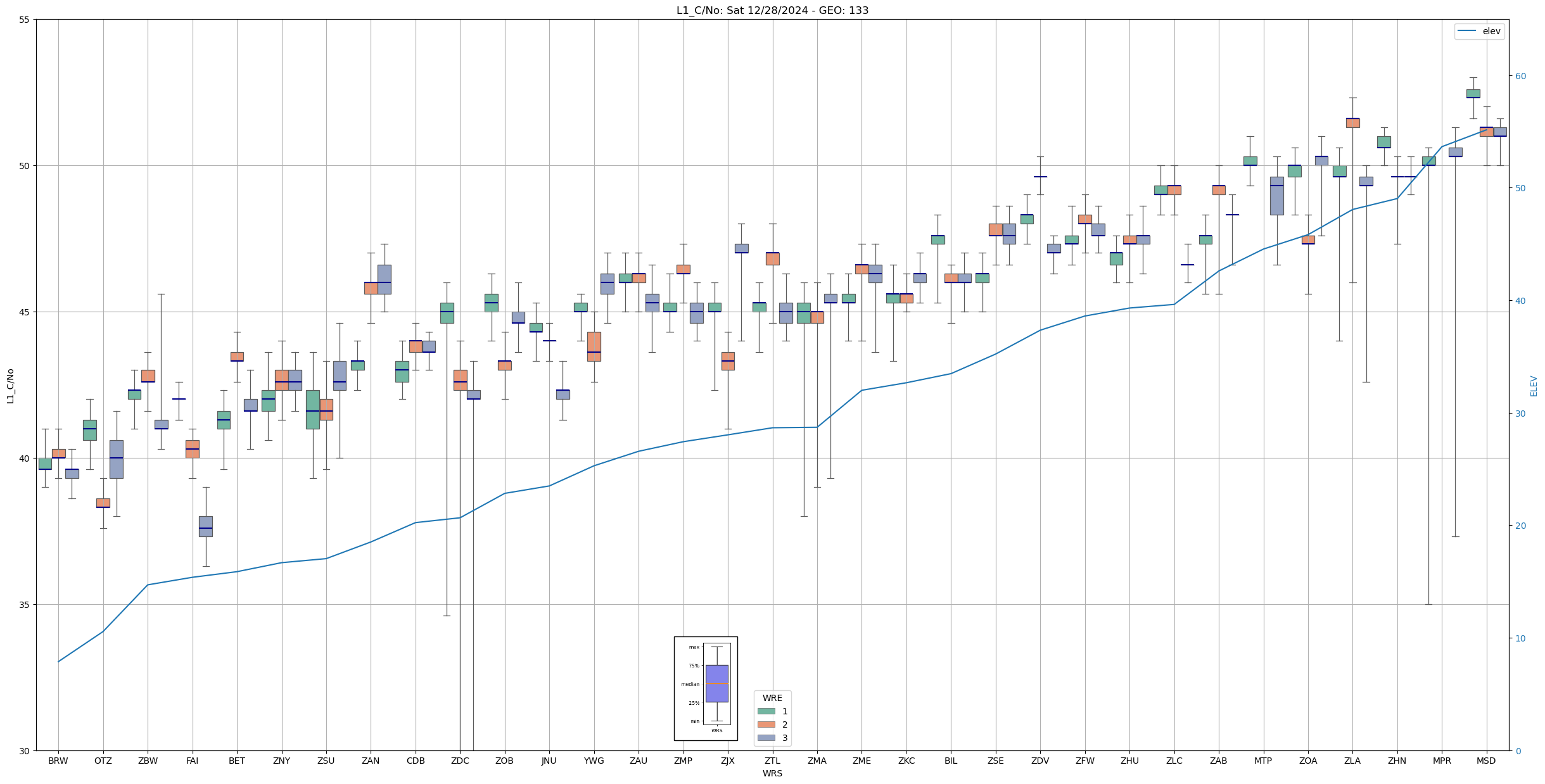Click the WRS x-axis title
The height and width of the screenshot is (784, 1545).
[x=772, y=773]
